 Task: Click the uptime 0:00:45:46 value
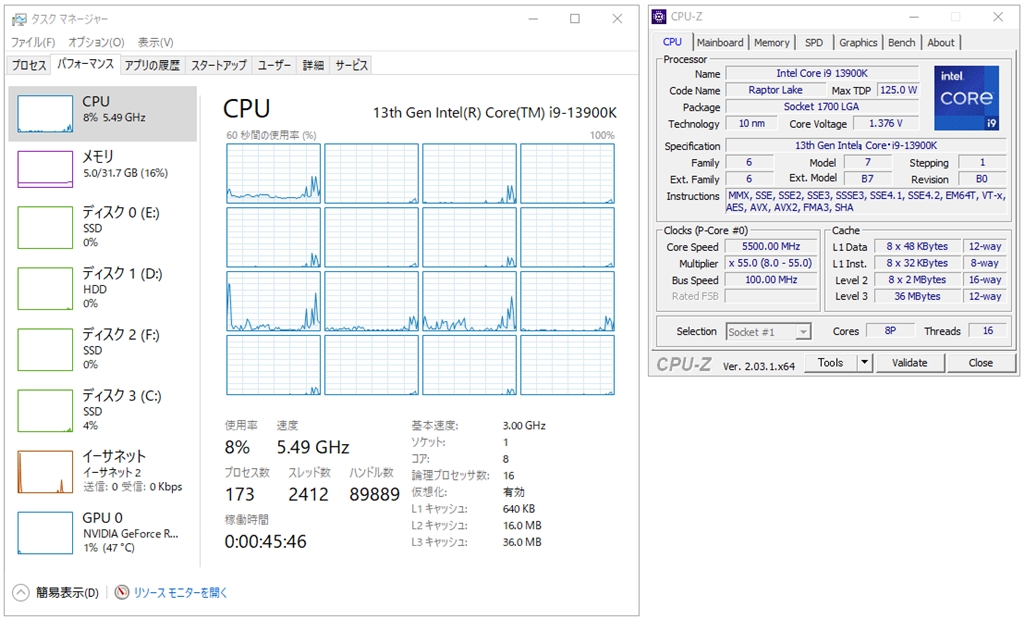point(265,541)
